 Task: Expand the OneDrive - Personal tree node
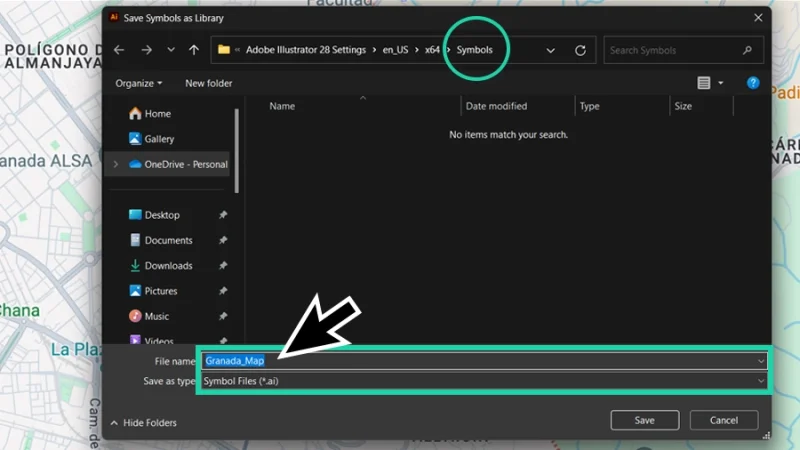116,164
